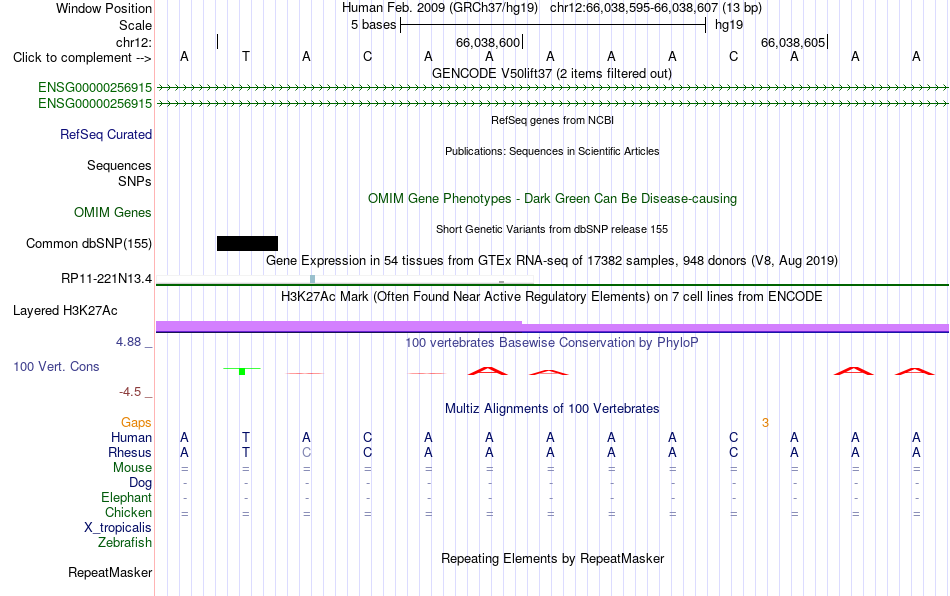Click the Common dbSNP(155) track label

tap(88, 243)
